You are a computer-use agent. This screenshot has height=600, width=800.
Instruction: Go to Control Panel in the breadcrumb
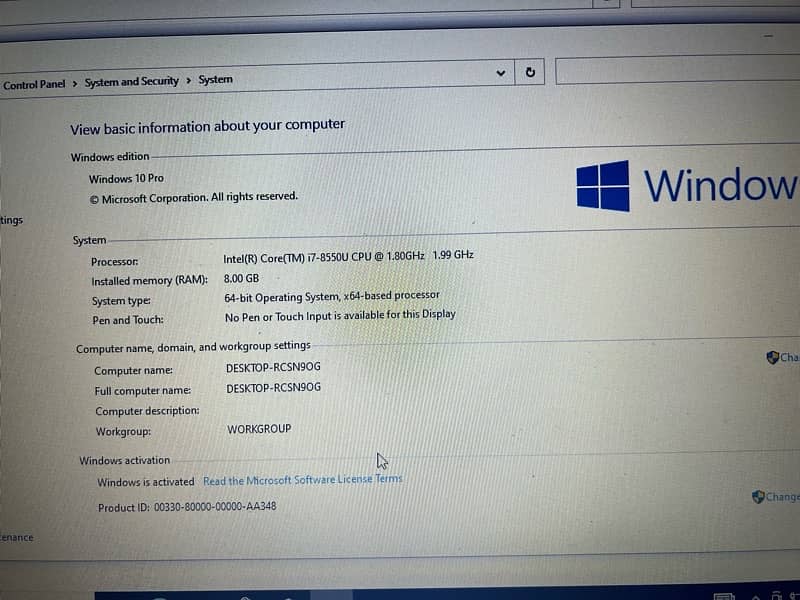34,85
